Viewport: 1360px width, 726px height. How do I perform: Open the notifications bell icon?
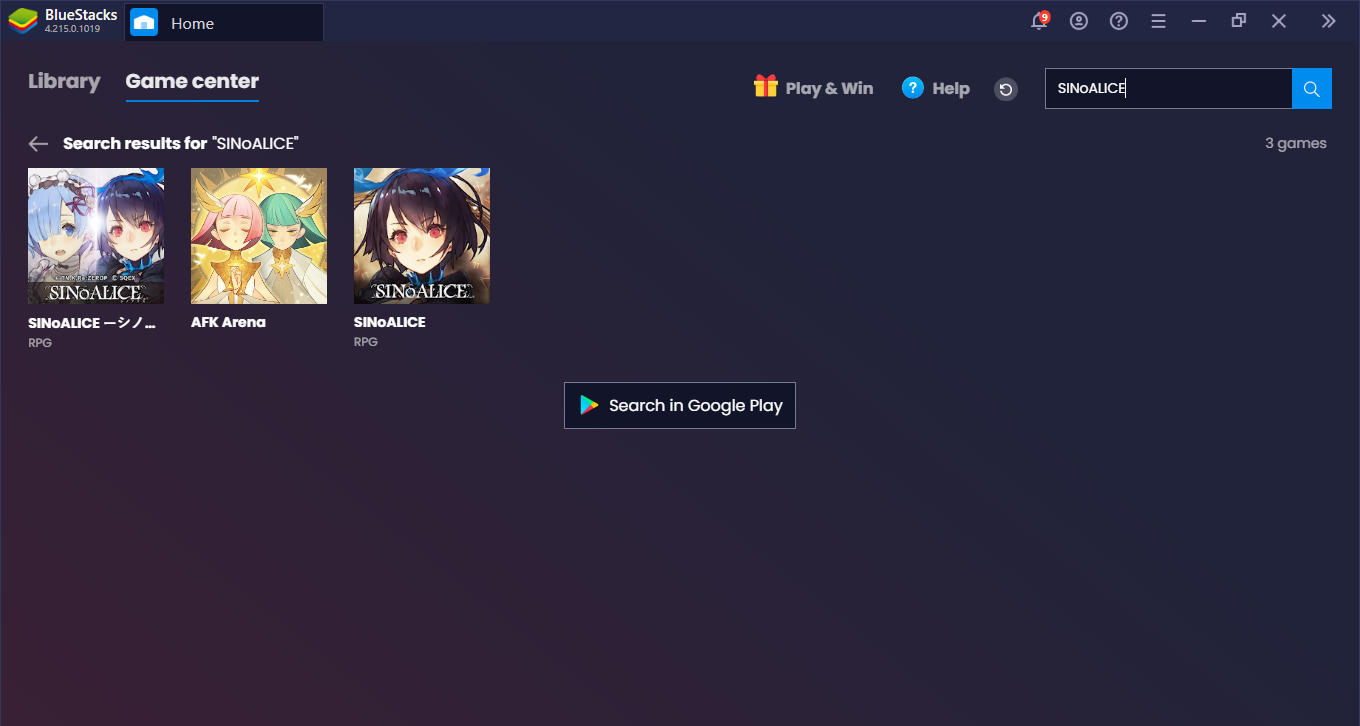1040,20
